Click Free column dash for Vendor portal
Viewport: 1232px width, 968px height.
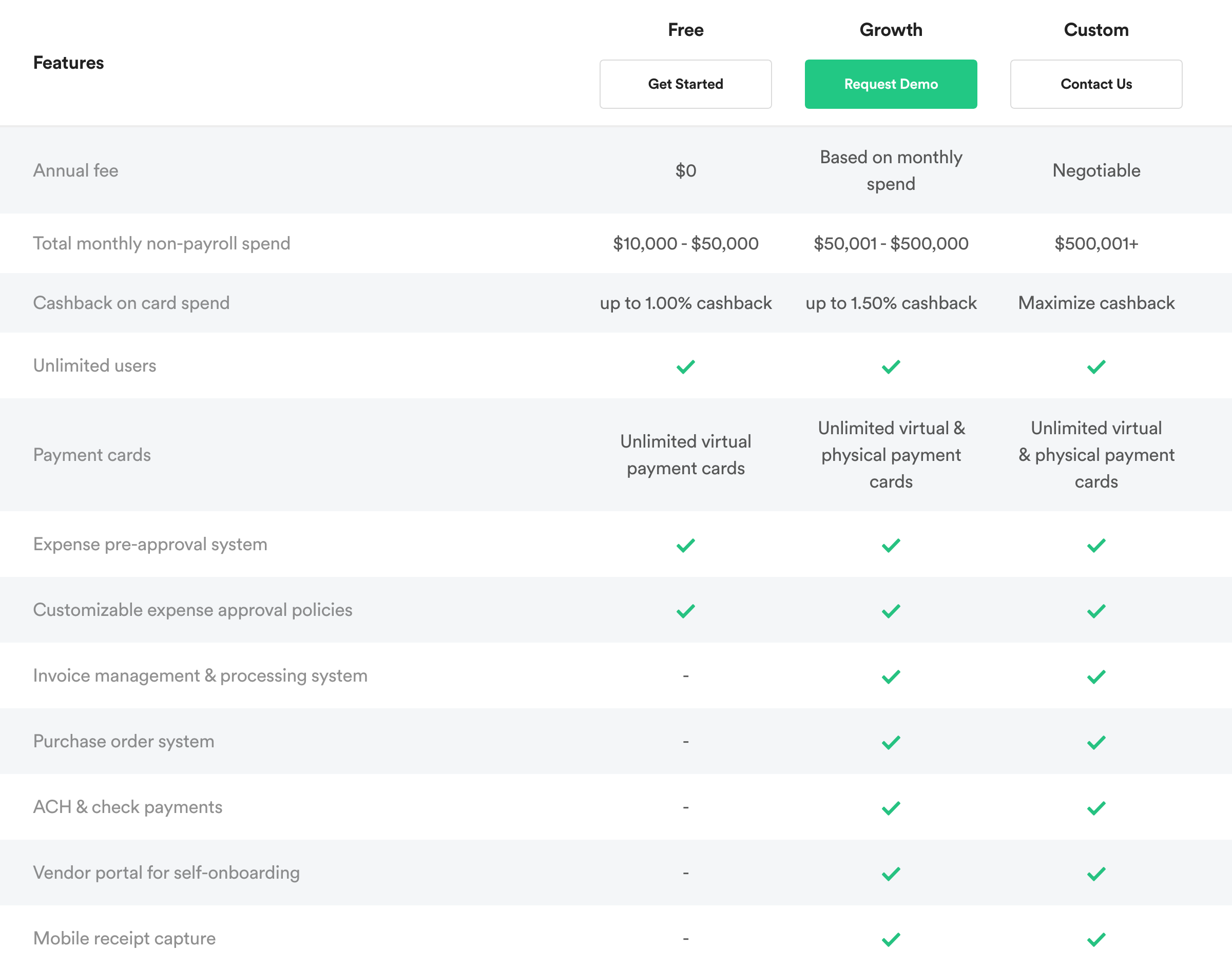coord(685,874)
